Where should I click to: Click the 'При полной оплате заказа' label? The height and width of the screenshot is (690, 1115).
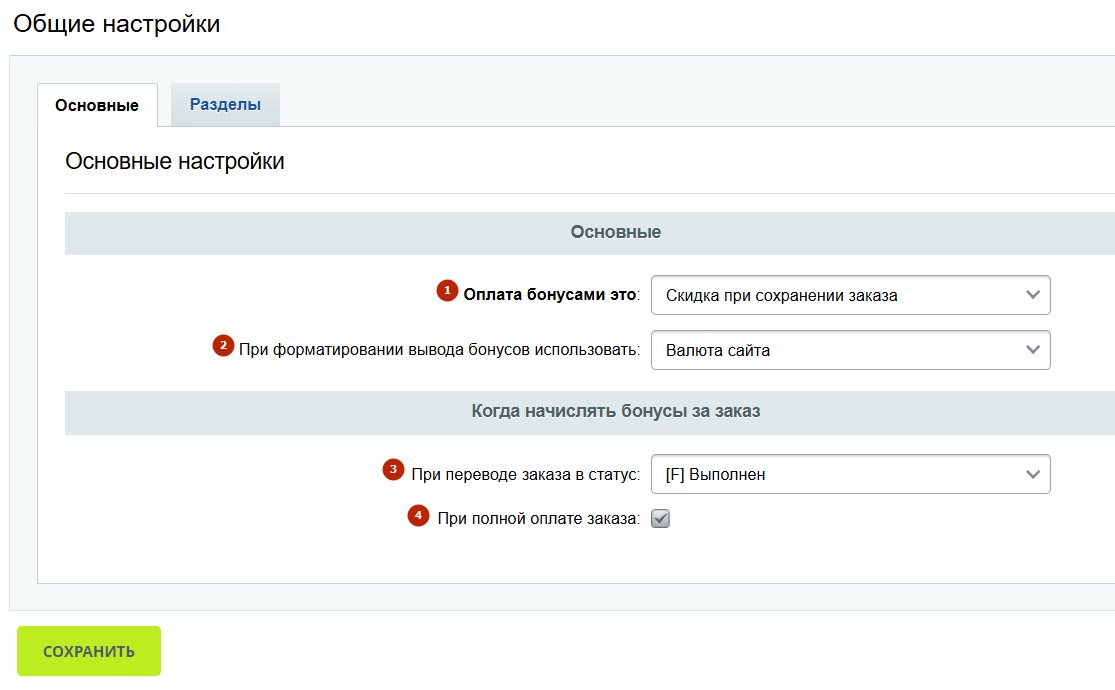pos(537,519)
